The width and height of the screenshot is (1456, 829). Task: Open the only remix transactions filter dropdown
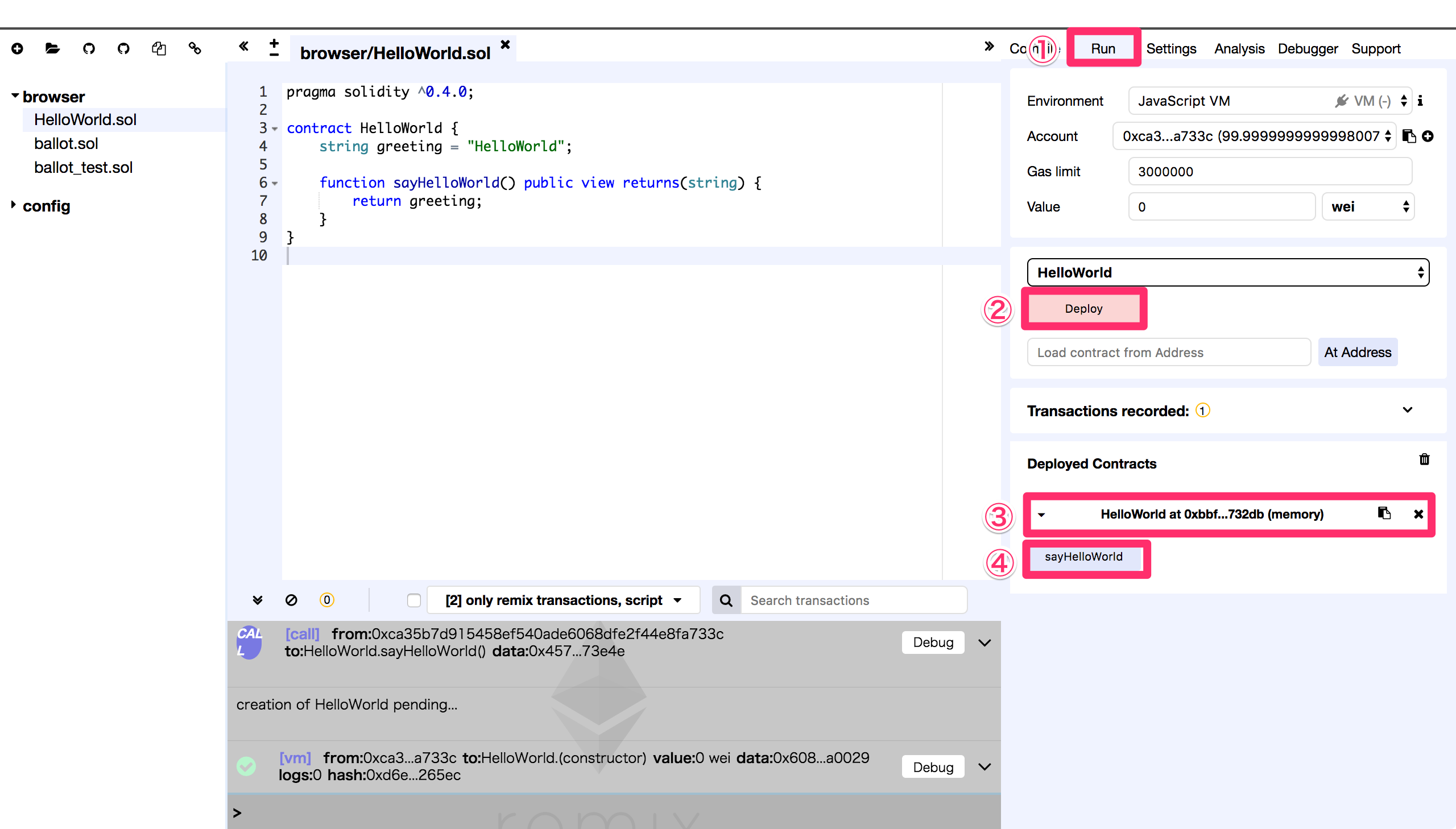564,600
